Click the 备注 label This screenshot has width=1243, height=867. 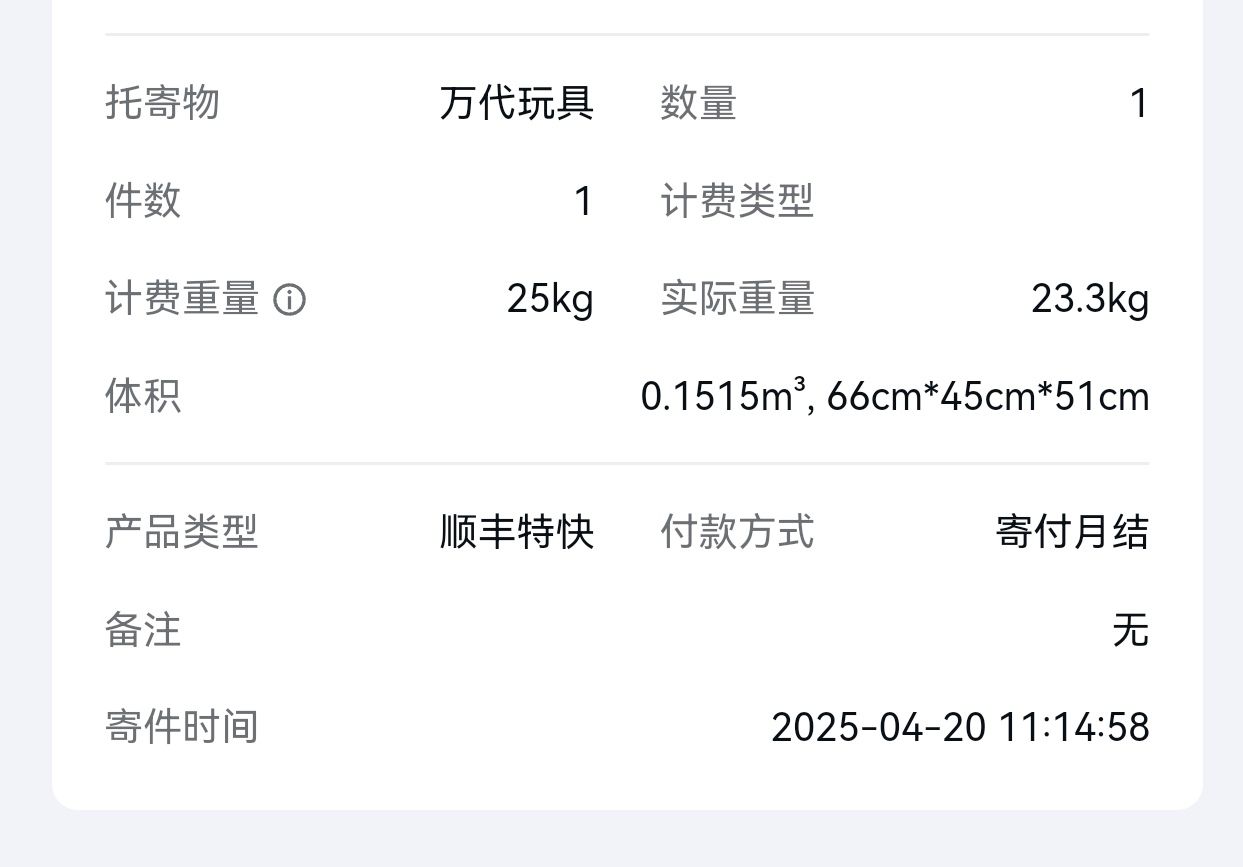143,630
